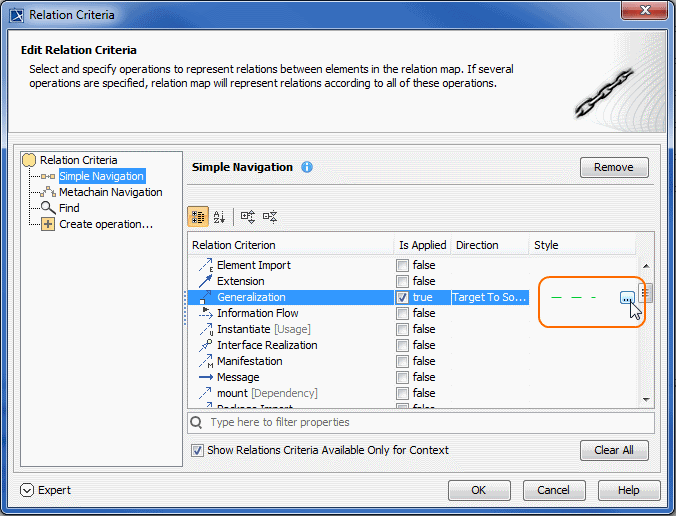Click the Element Import relation icon
Screen dimensions: 676x516
(x=206, y=265)
